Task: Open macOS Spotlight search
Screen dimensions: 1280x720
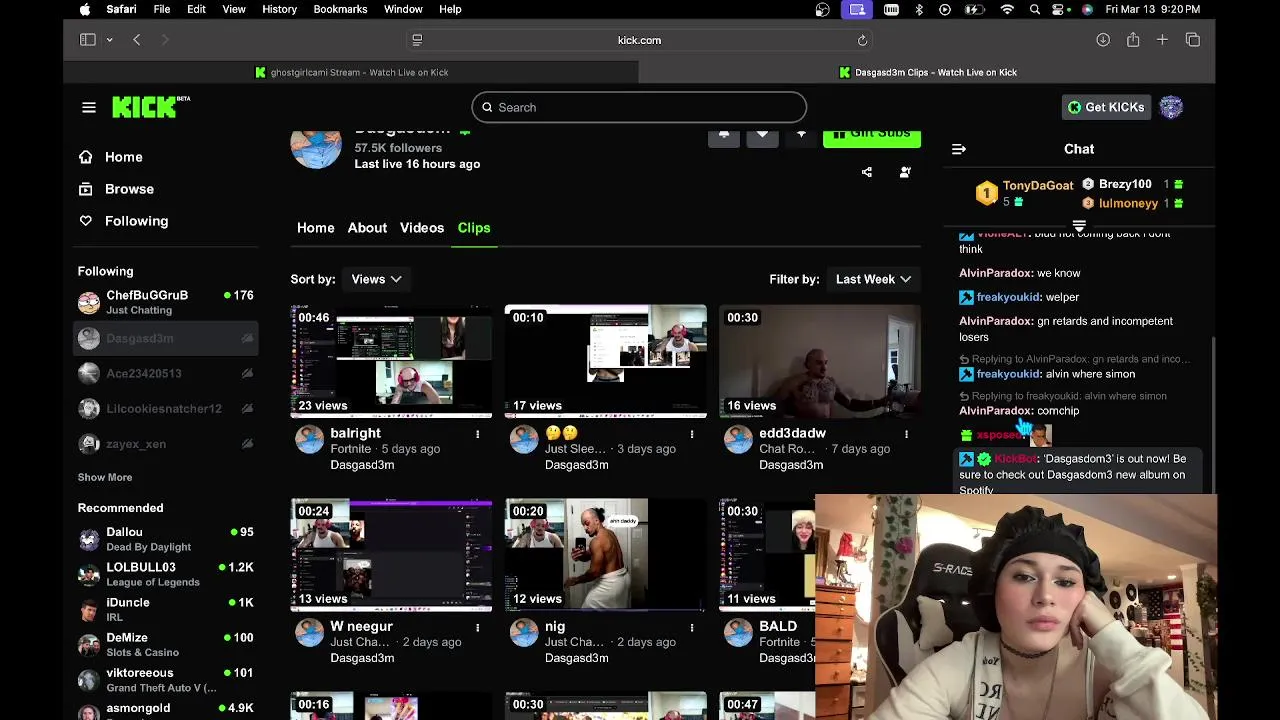Action: tap(1035, 9)
